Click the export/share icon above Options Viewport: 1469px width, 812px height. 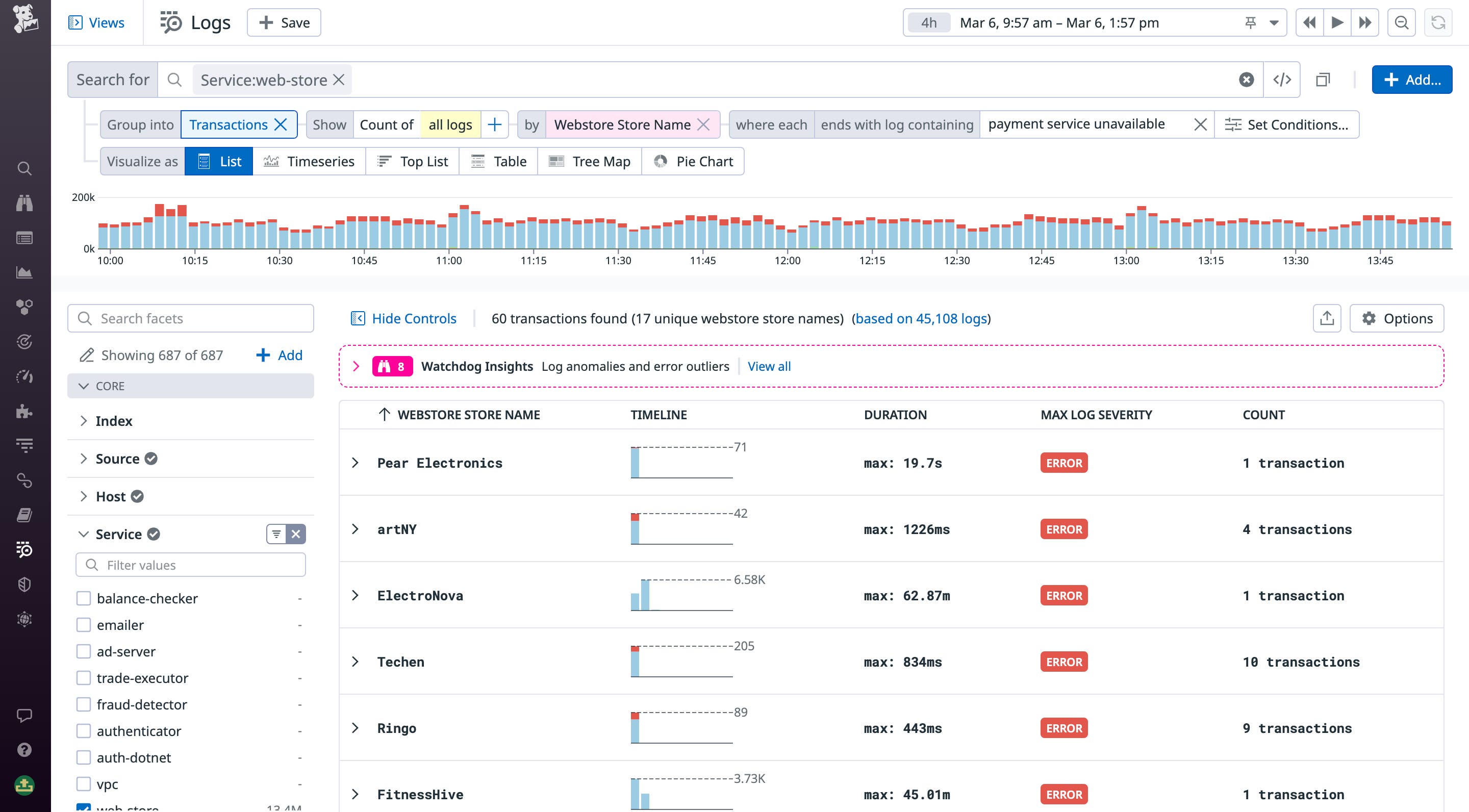(x=1328, y=318)
